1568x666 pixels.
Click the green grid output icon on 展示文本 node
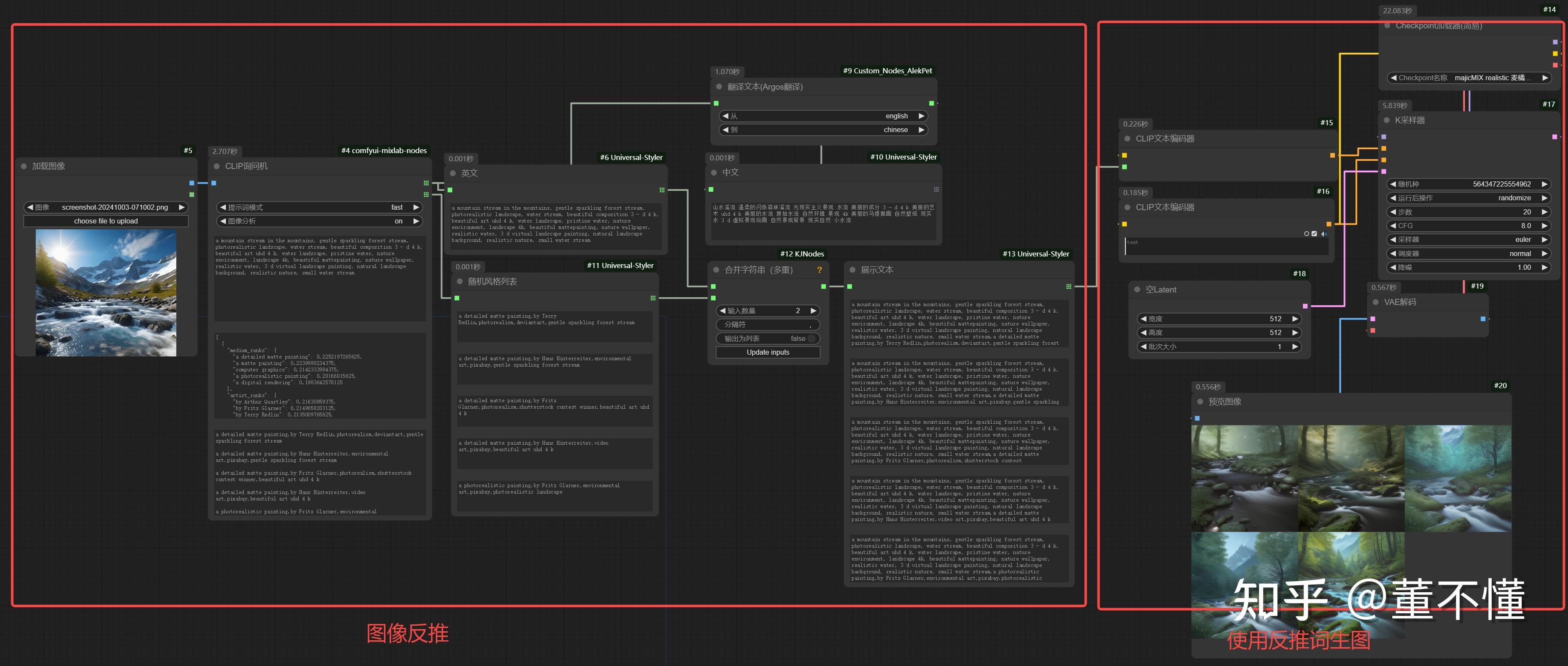tap(1068, 286)
